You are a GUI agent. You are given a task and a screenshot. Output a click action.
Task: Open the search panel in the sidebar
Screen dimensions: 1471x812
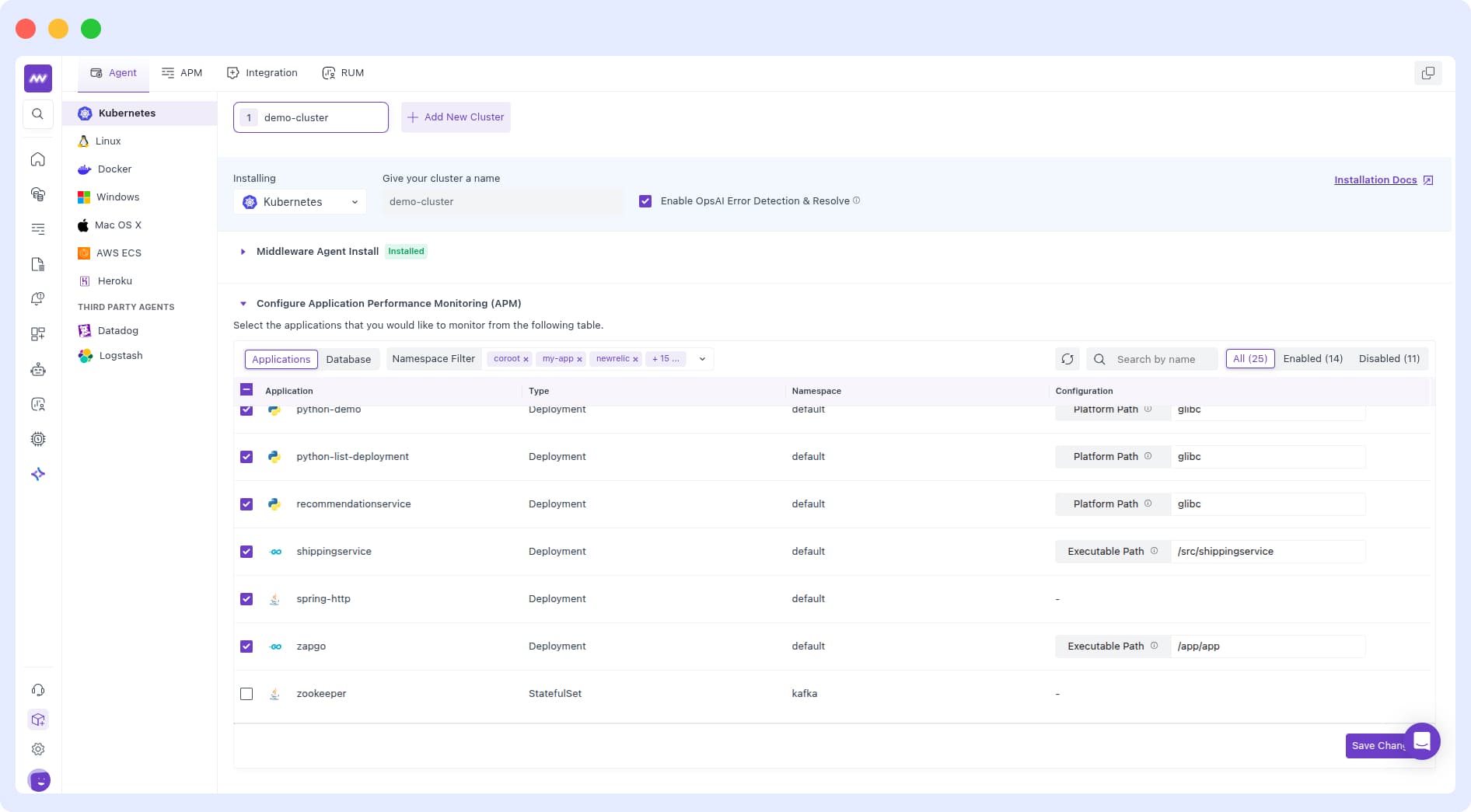pyautogui.click(x=37, y=113)
